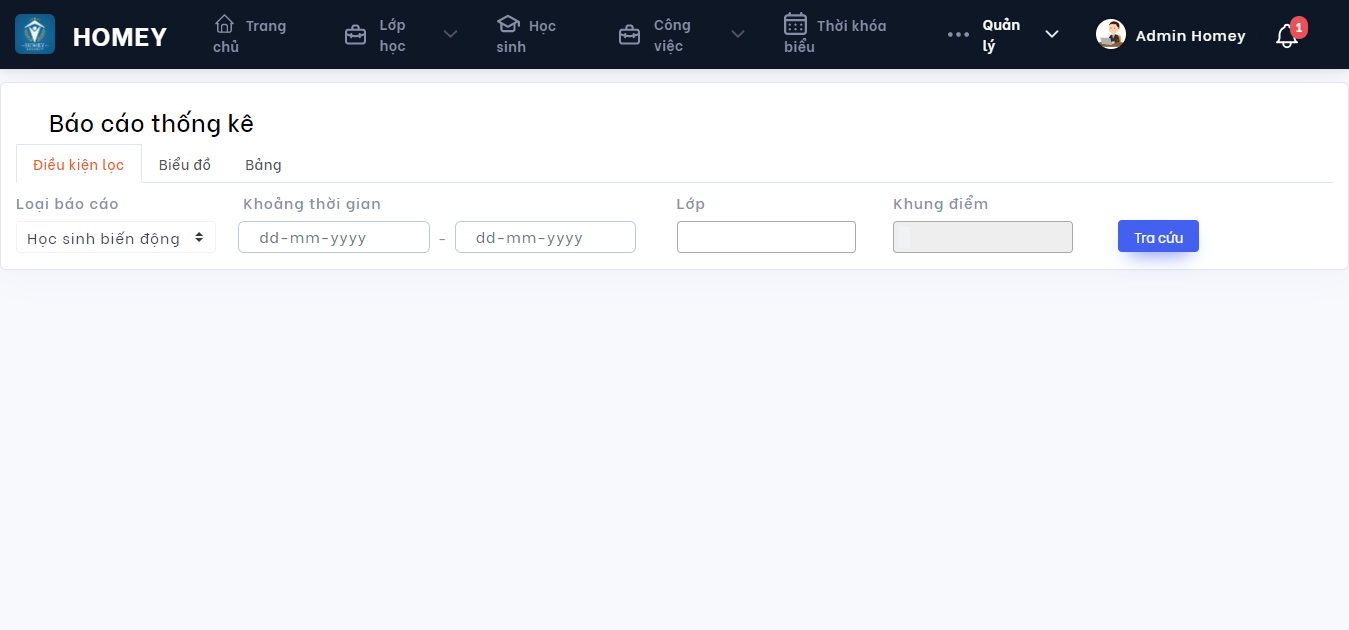Expand the Công việc dropdown chevron
The image size is (1349, 630).
(738, 35)
